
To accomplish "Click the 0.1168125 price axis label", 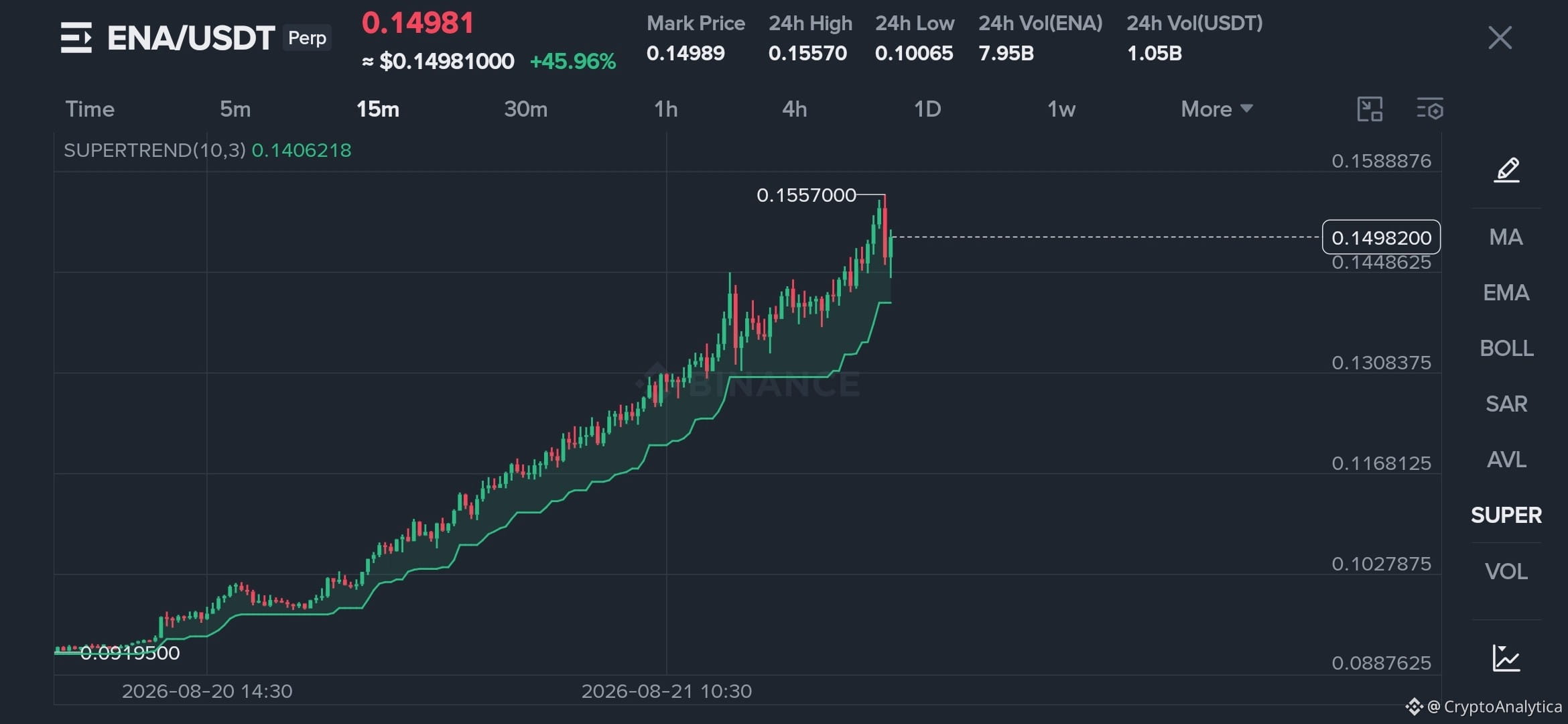I will click(x=1381, y=463).
